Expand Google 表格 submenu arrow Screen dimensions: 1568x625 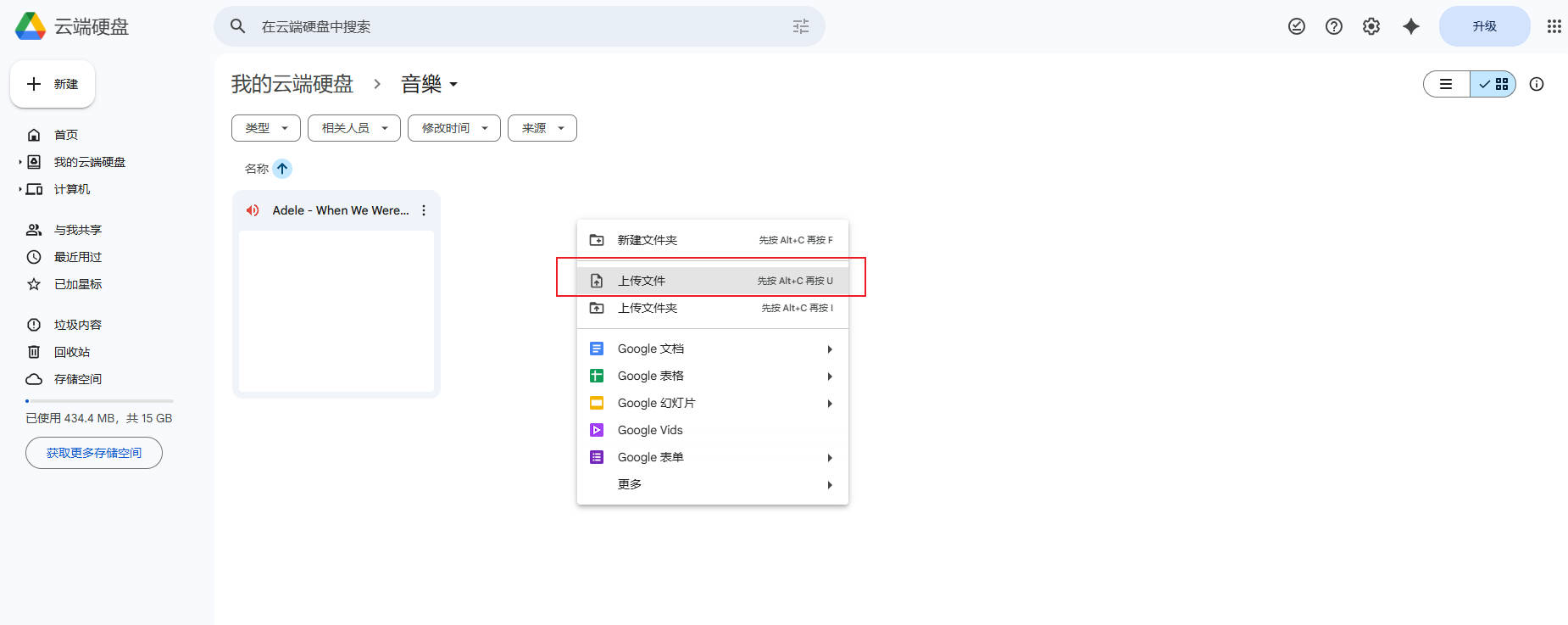[830, 377]
